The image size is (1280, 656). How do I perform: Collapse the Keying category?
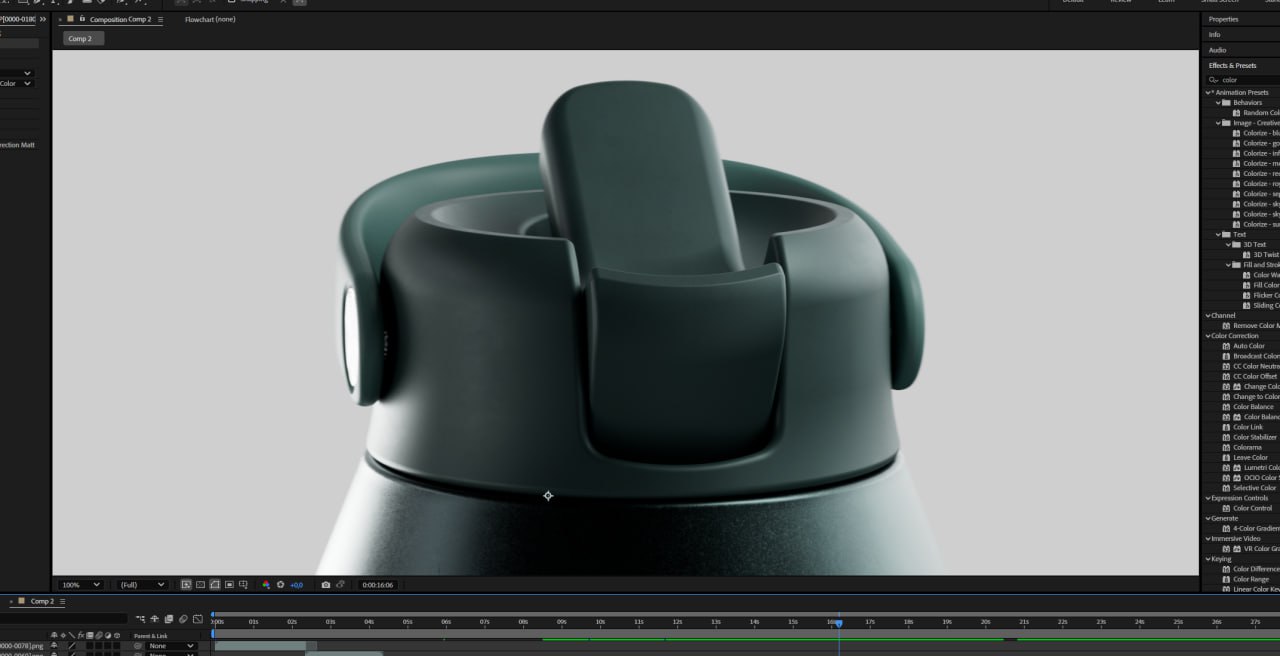click(x=1208, y=559)
